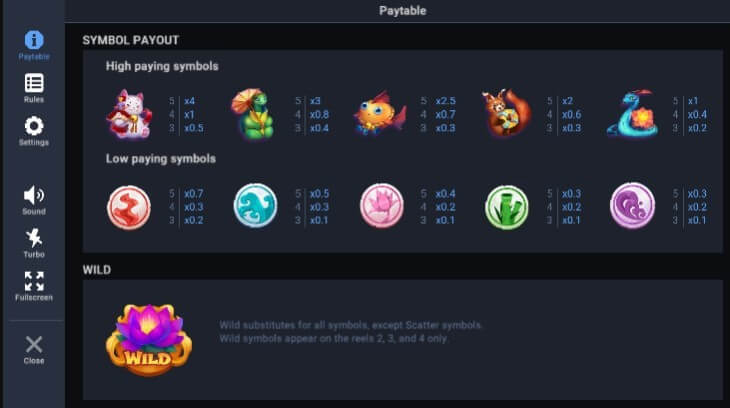730x408 pixels.
Task: Click the red swirl coin symbol
Action: pos(129,206)
